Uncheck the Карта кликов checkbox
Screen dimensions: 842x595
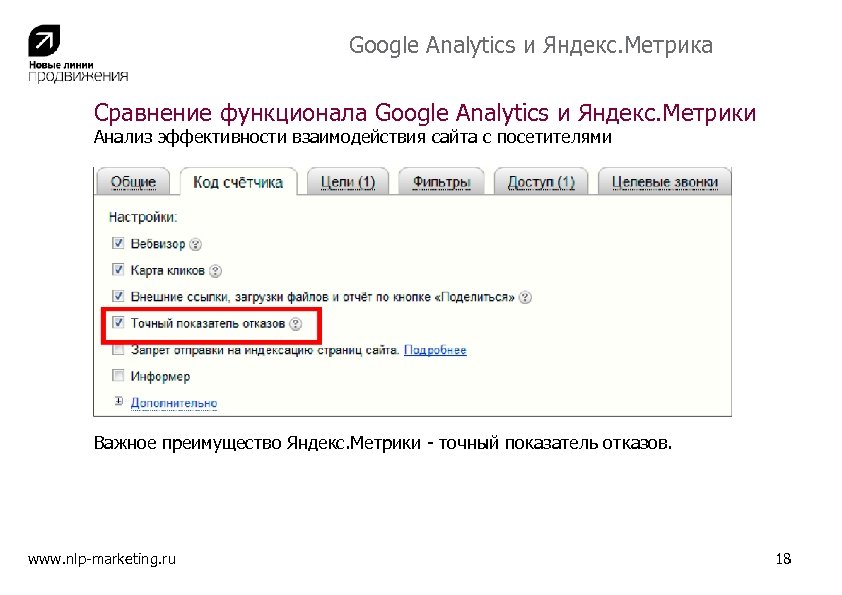point(118,270)
